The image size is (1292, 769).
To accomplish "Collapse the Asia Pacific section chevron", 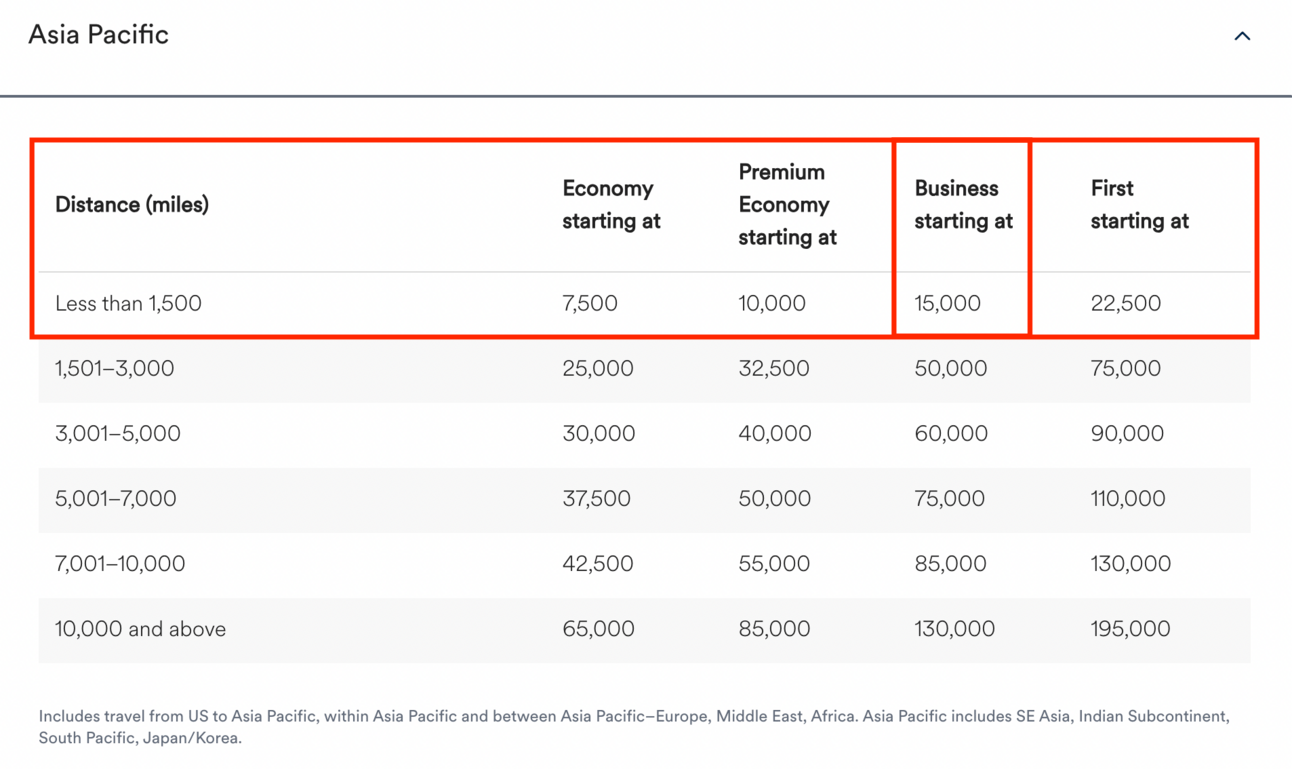I will coord(1242,36).
